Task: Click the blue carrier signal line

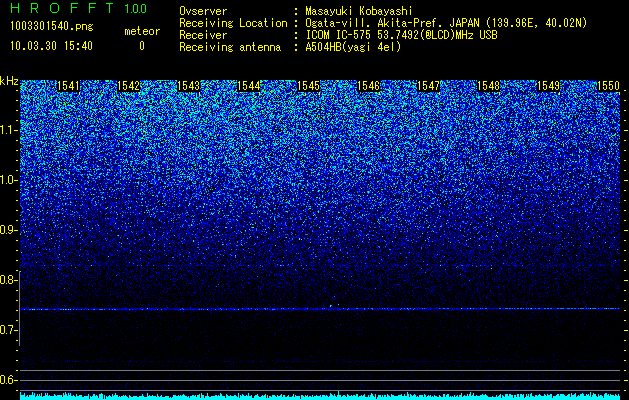Action: pyautogui.click(x=320, y=309)
